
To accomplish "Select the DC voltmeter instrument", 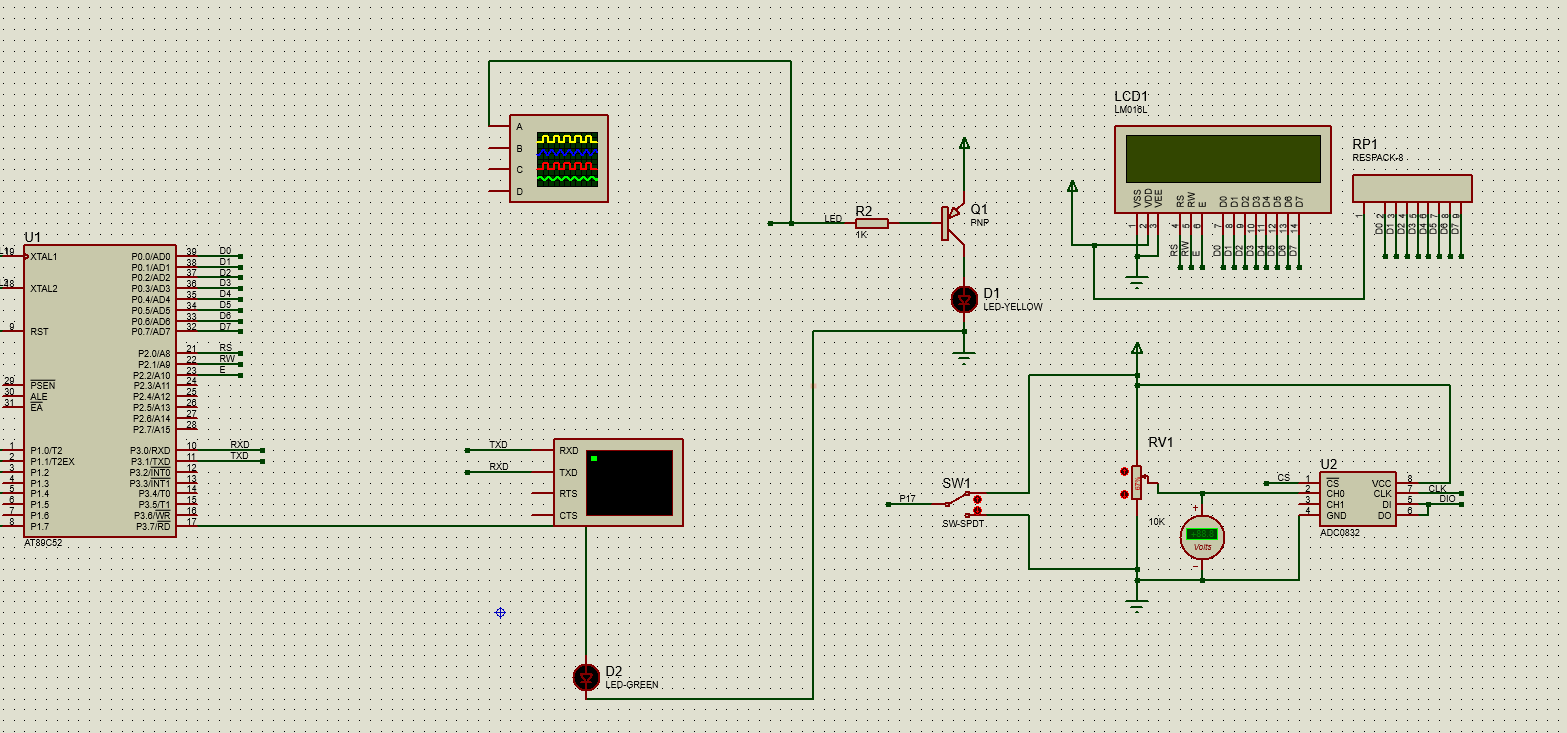I will pyautogui.click(x=1202, y=535).
